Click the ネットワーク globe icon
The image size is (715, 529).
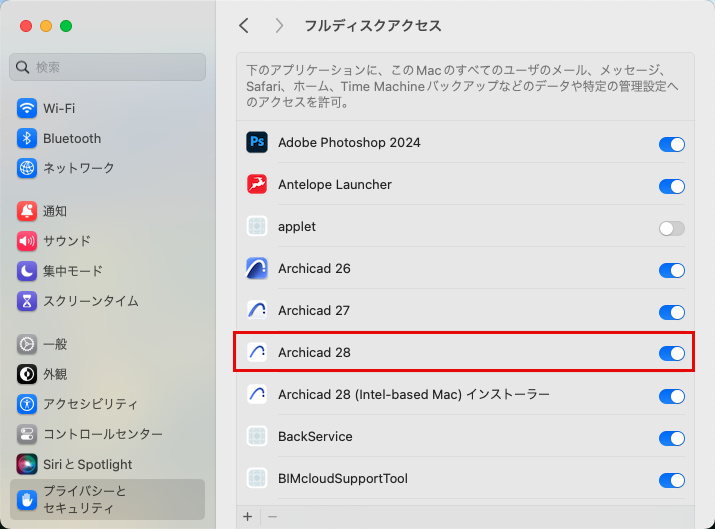(27, 168)
